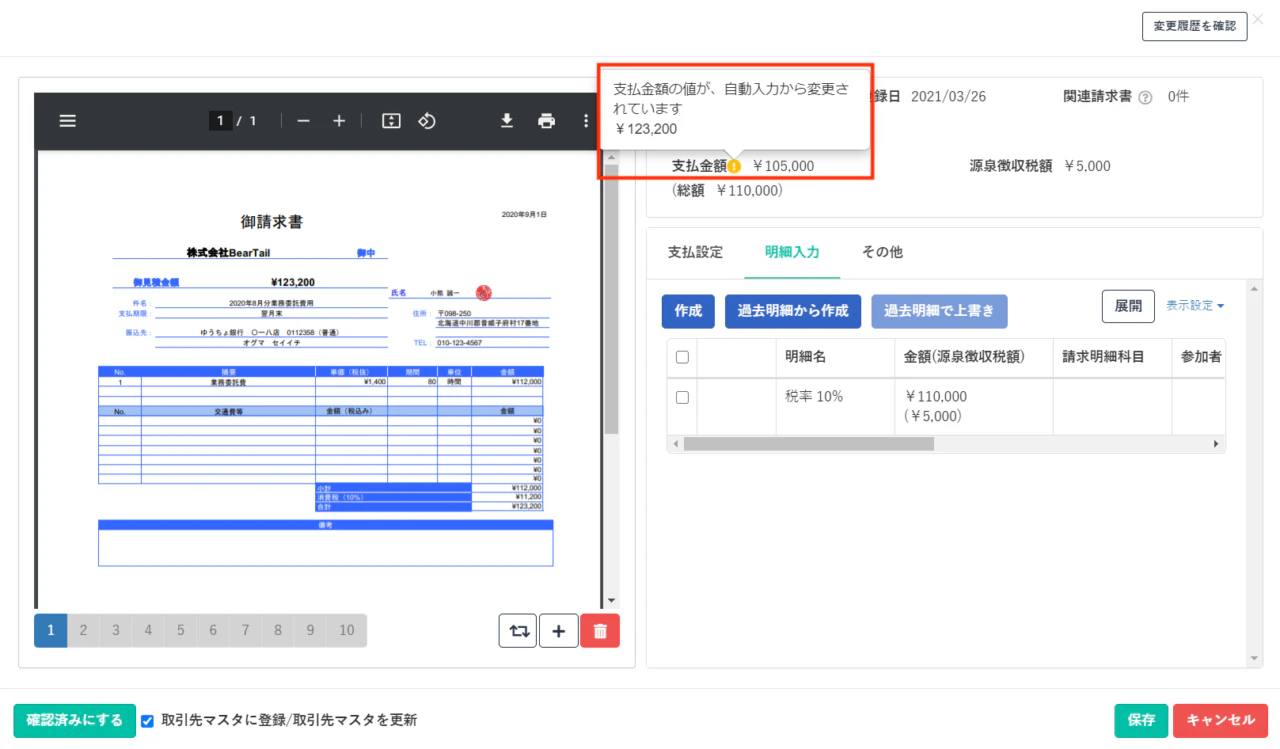Viewport: 1280px width, 749px height.
Task: Switch to the その他 tab
Action: [x=882, y=252]
